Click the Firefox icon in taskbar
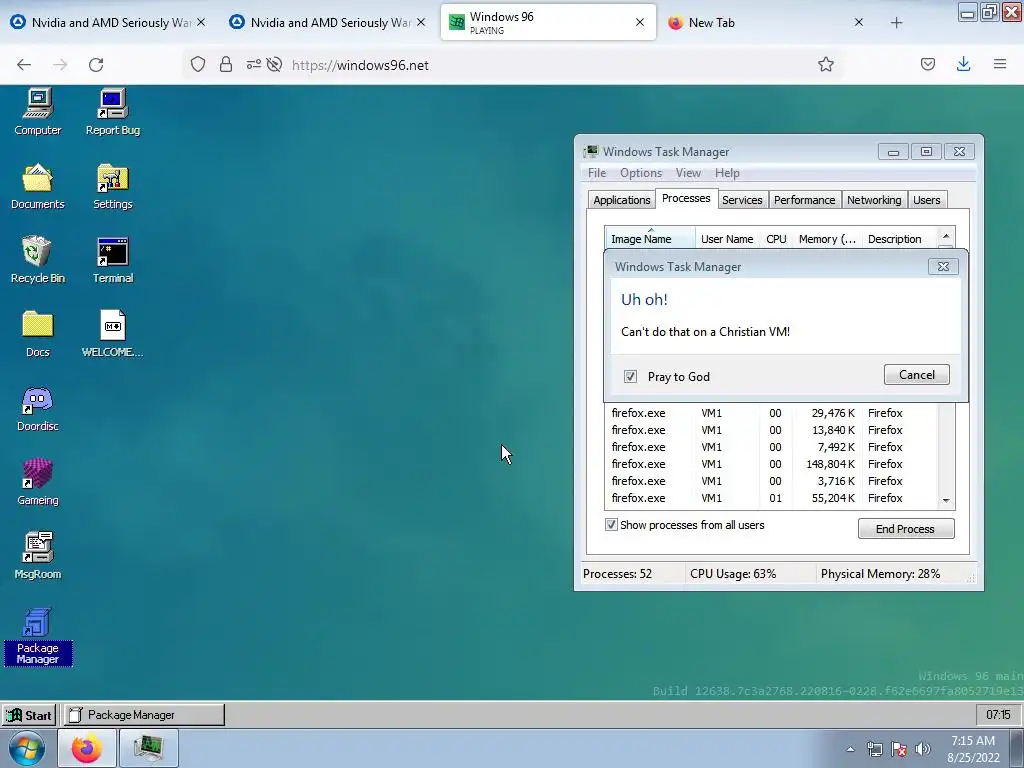The width and height of the screenshot is (1024, 768). (87, 748)
